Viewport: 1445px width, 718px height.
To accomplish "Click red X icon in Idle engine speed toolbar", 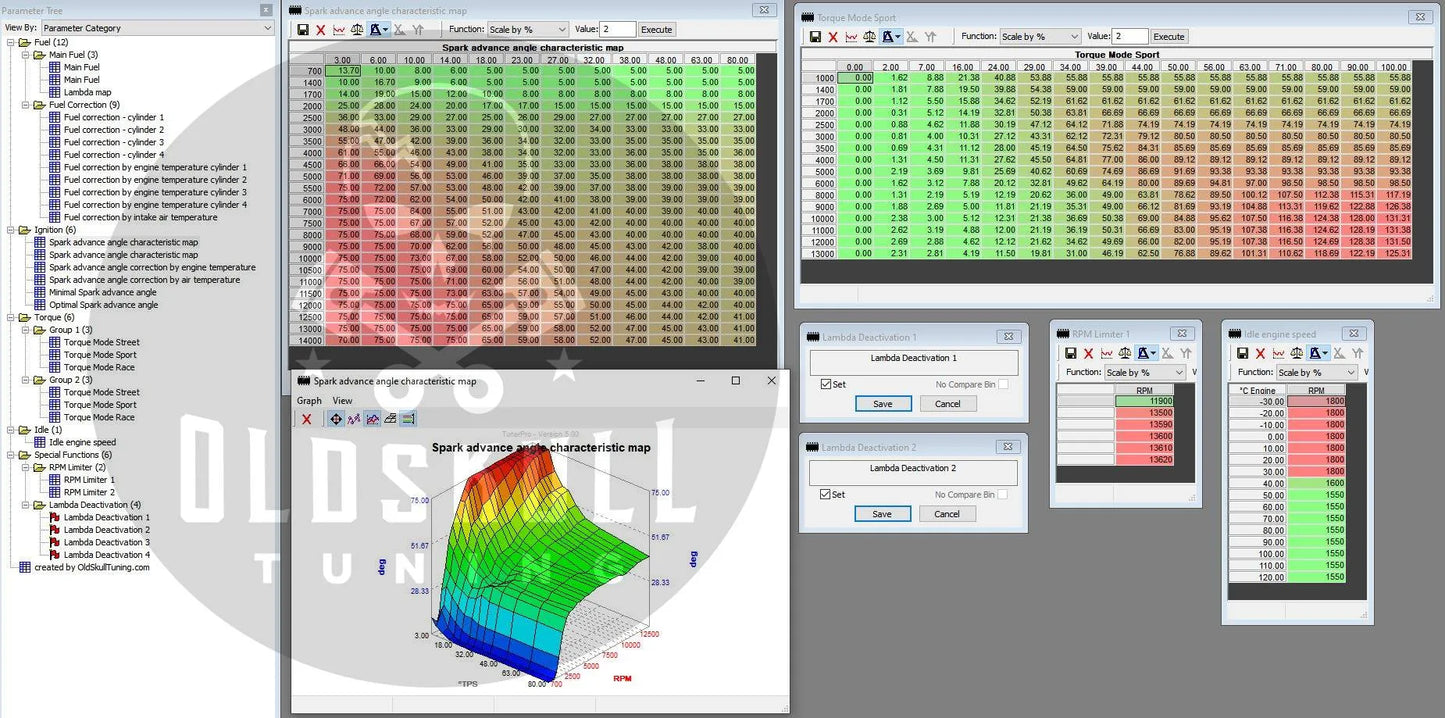I will [1260, 354].
